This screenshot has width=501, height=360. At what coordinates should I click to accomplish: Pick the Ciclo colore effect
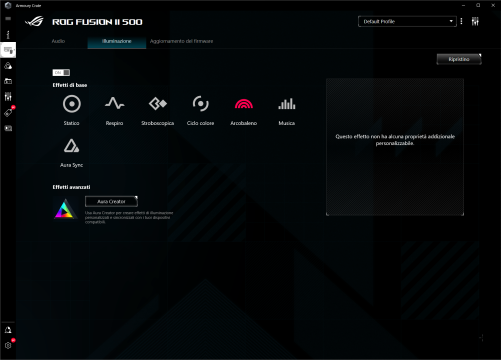[200, 110]
